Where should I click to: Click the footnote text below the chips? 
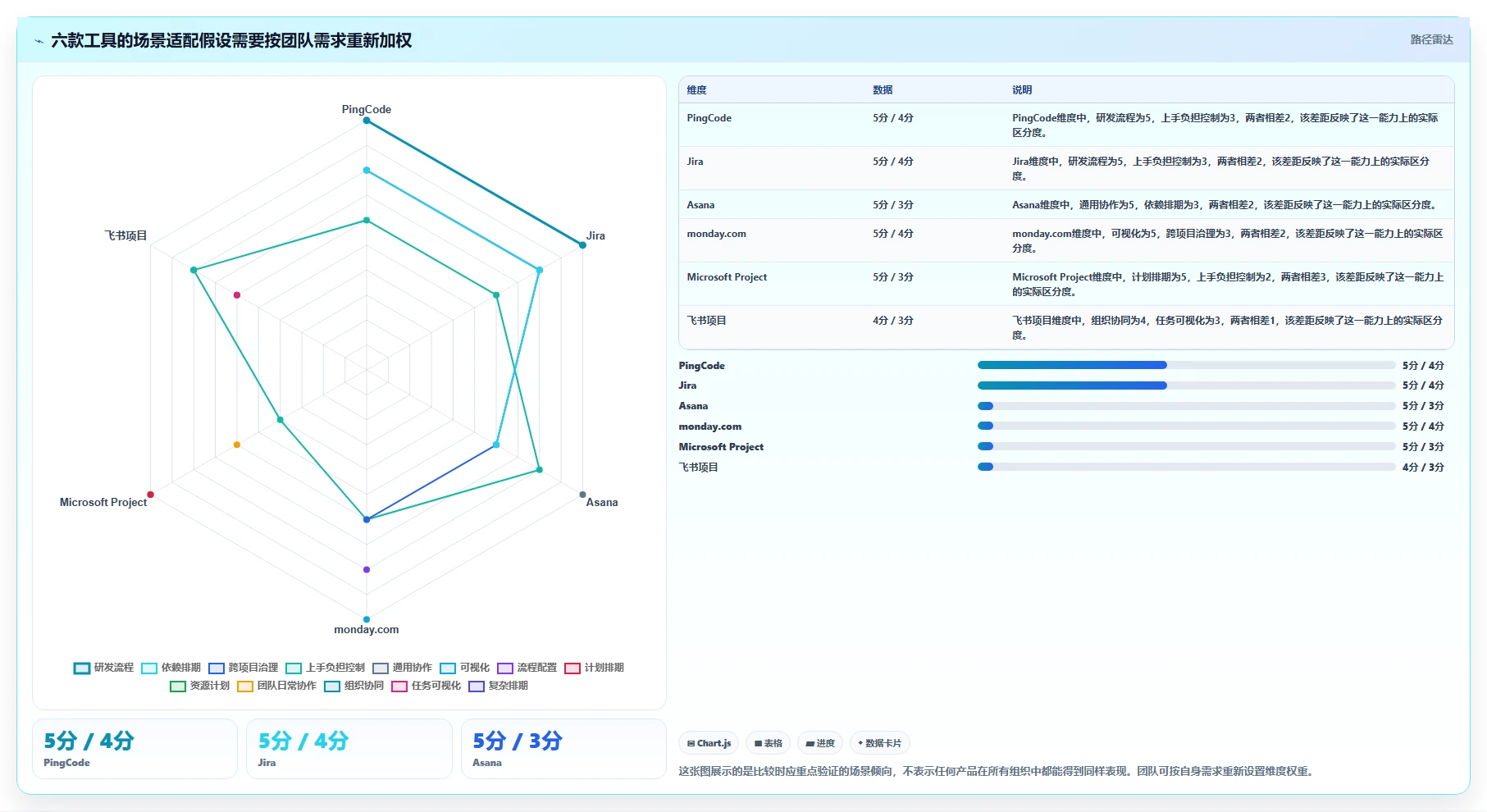997,771
